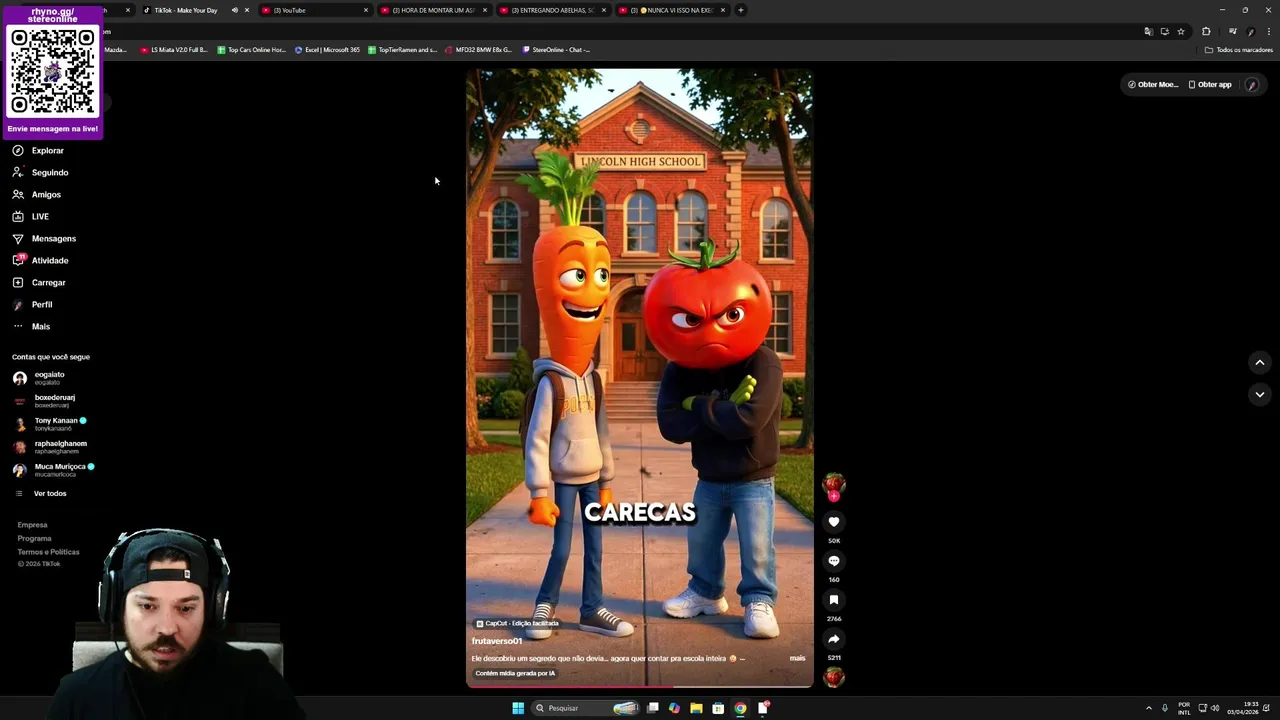
Task: Expand Empresa footer section
Action: pos(32,525)
